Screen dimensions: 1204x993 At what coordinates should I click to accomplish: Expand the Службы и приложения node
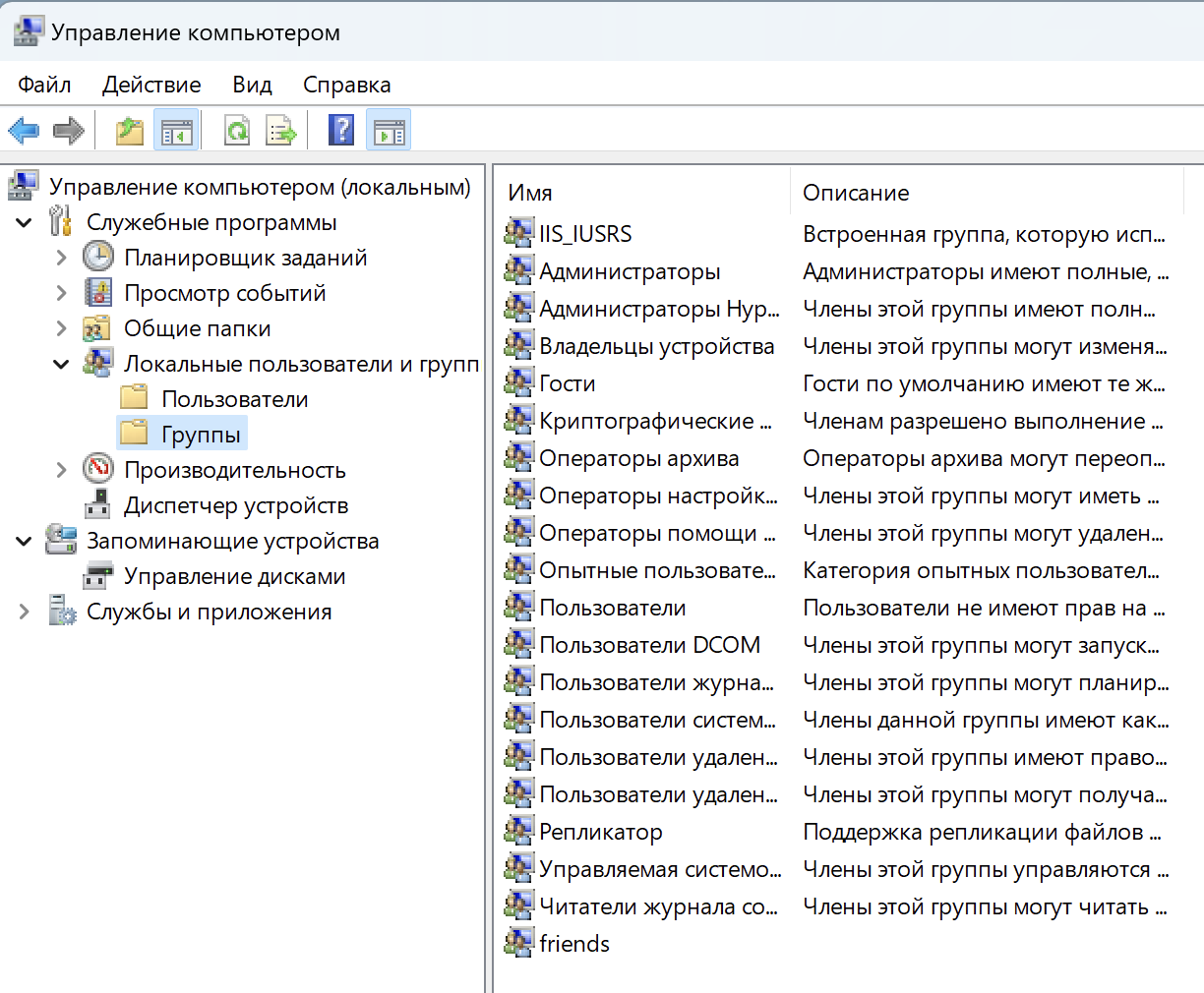click(x=25, y=612)
